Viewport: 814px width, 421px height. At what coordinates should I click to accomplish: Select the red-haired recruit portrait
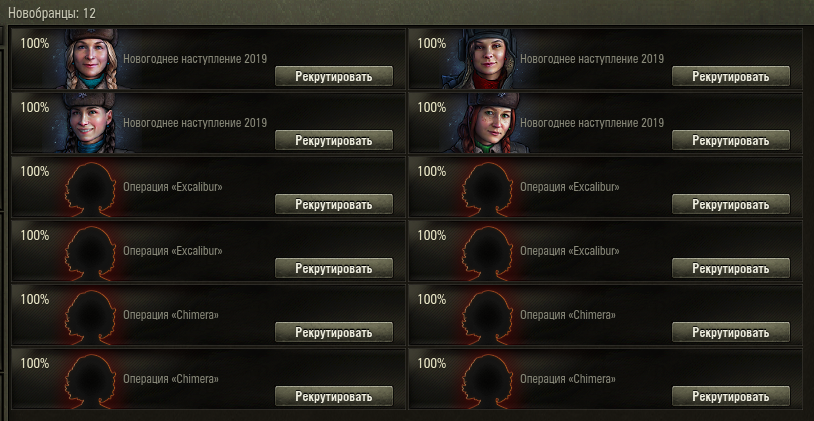(x=485, y=123)
